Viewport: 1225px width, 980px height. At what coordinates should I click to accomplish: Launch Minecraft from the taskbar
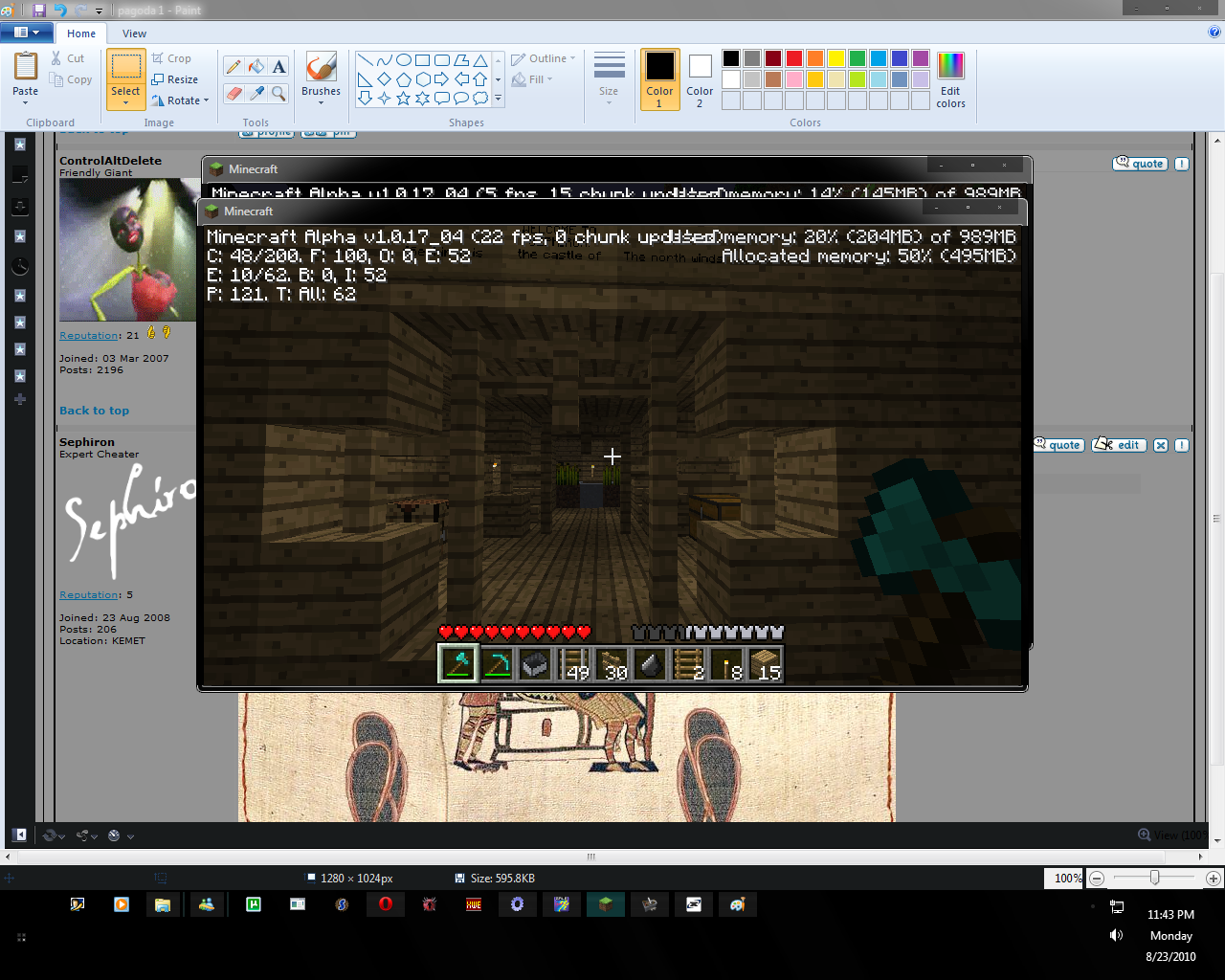605,904
